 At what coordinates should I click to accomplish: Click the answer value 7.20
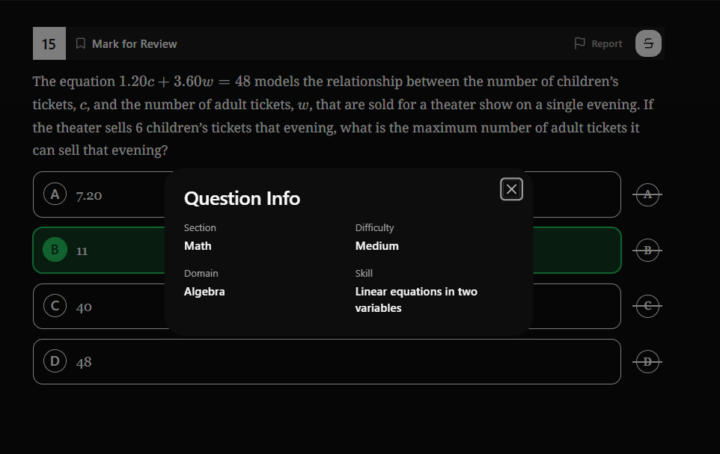click(x=89, y=196)
